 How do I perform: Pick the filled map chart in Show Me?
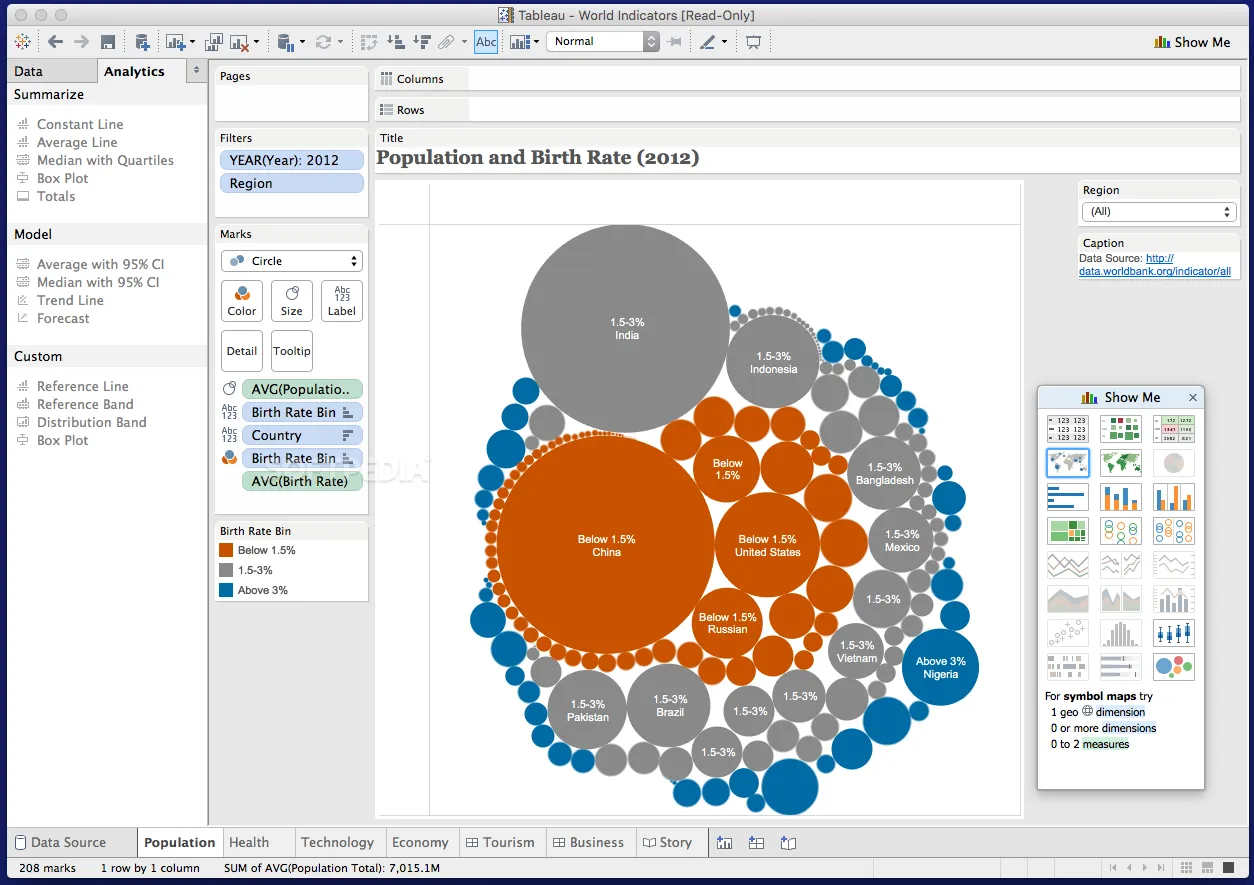pyautogui.click(x=1120, y=463)
